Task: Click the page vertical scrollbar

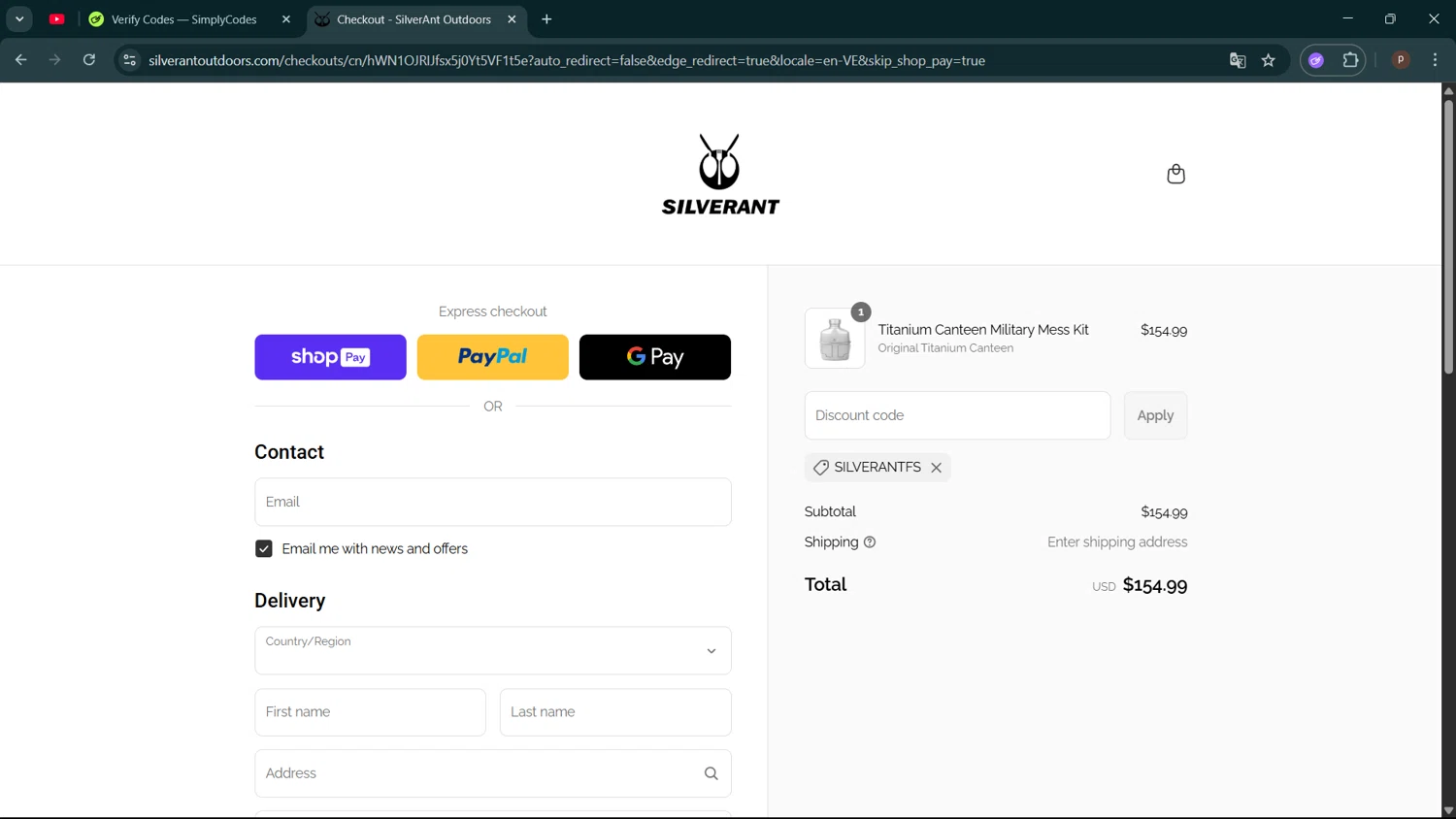Action: [1448, 236]
